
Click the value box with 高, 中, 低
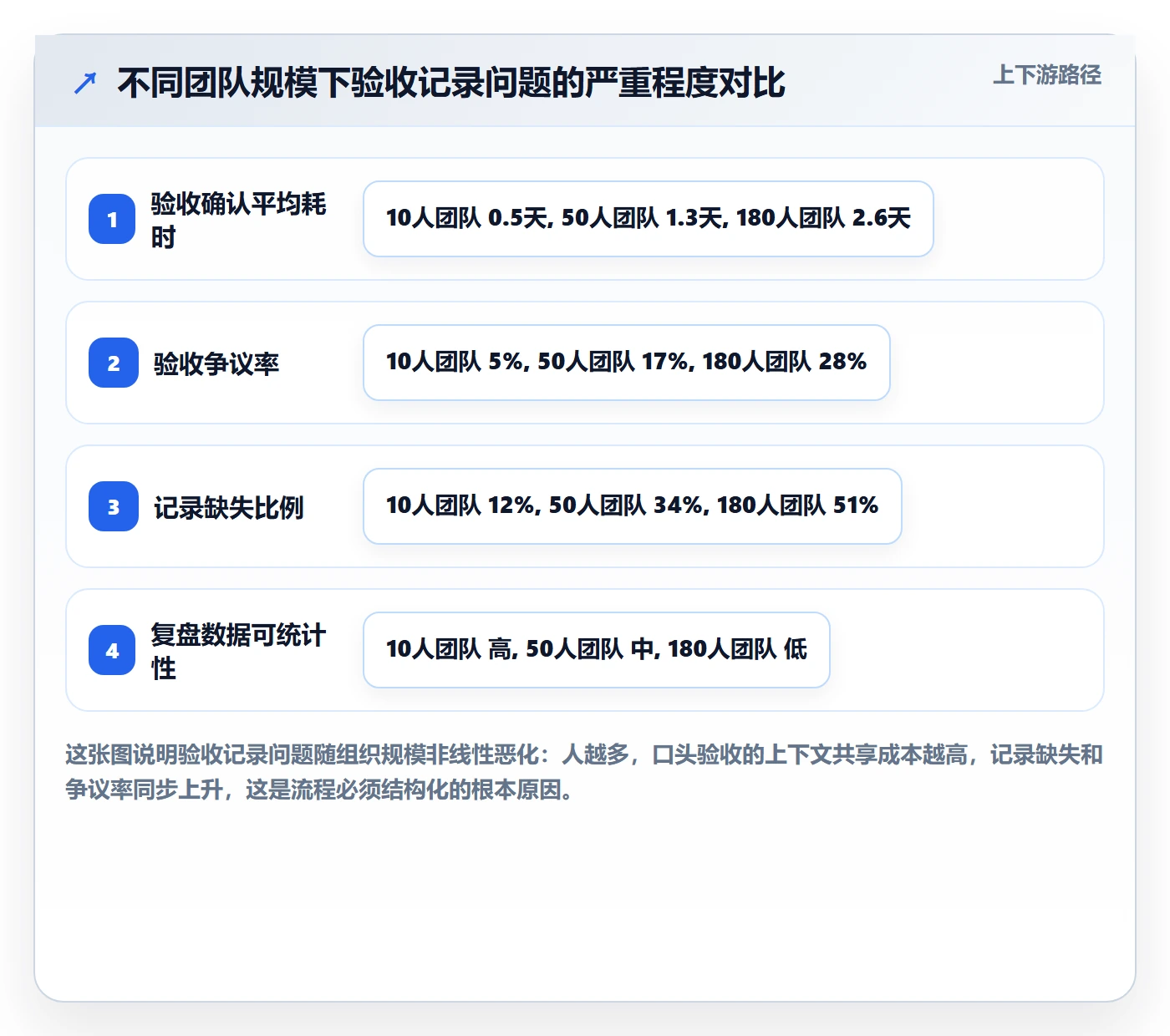click(x=597, y=650)
